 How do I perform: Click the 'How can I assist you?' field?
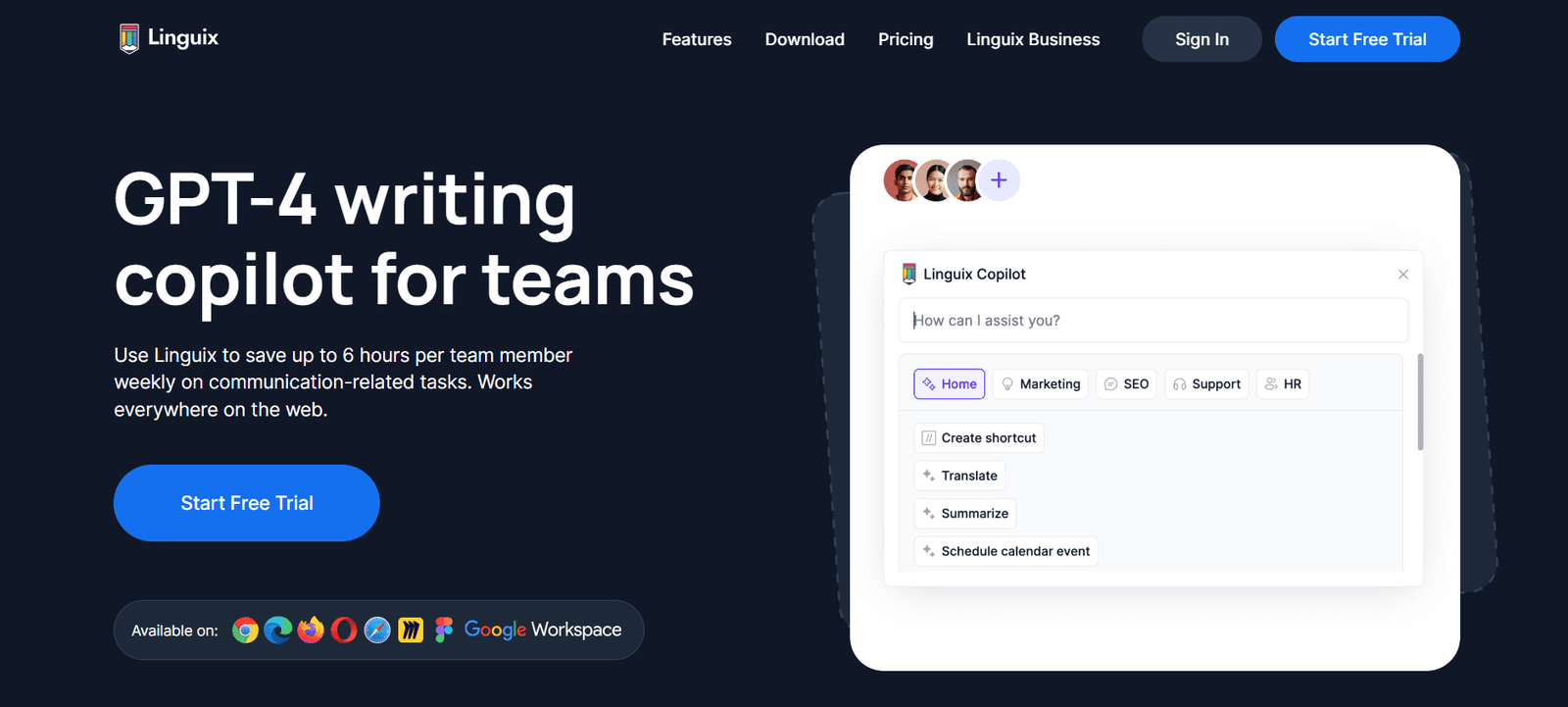(x=1152, y=321)
